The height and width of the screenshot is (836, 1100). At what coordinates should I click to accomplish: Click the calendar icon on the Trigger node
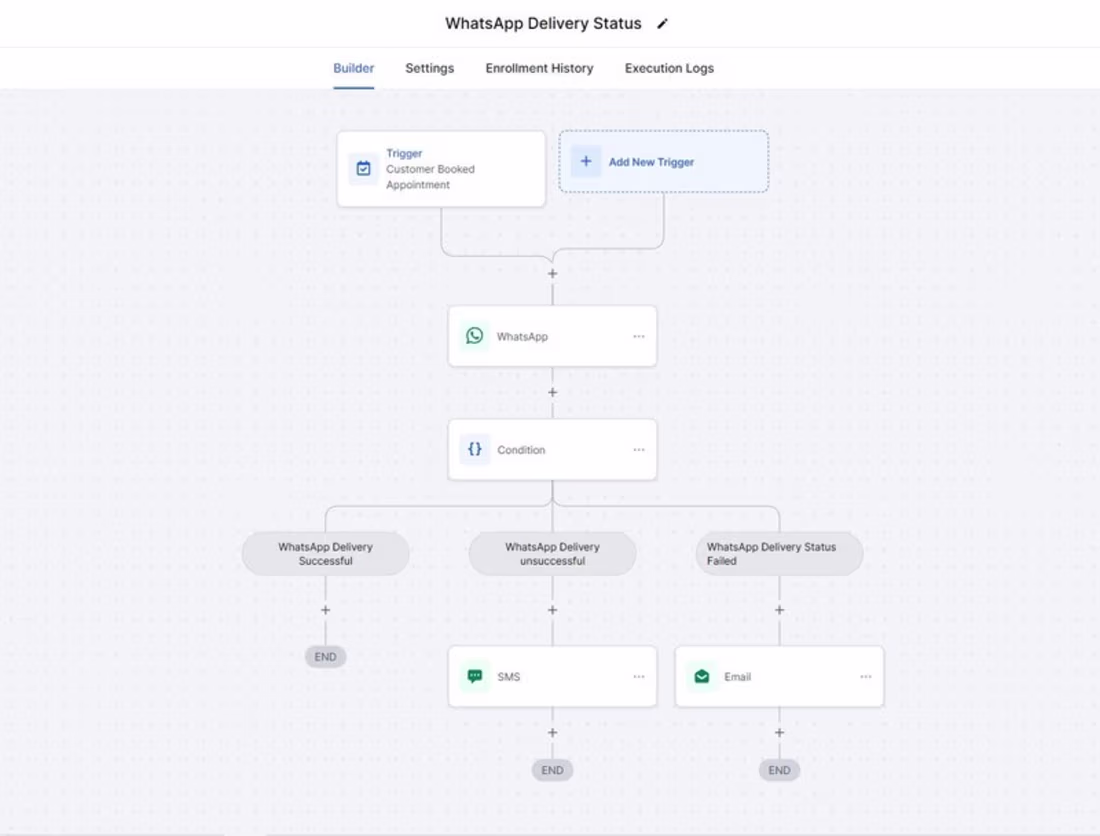[362, 169]
